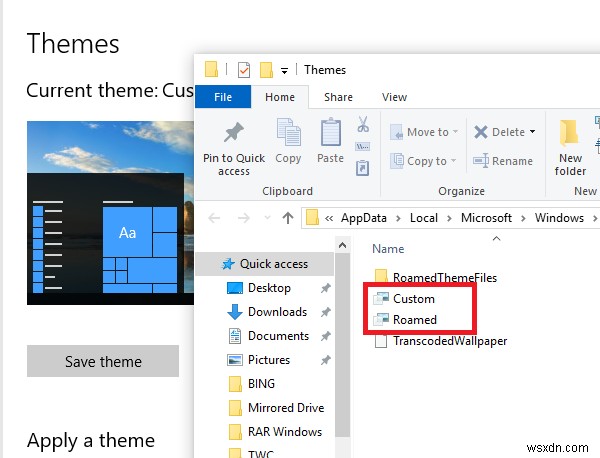
Task: Click Rename in the ribbon
Action: coord(503,161)
